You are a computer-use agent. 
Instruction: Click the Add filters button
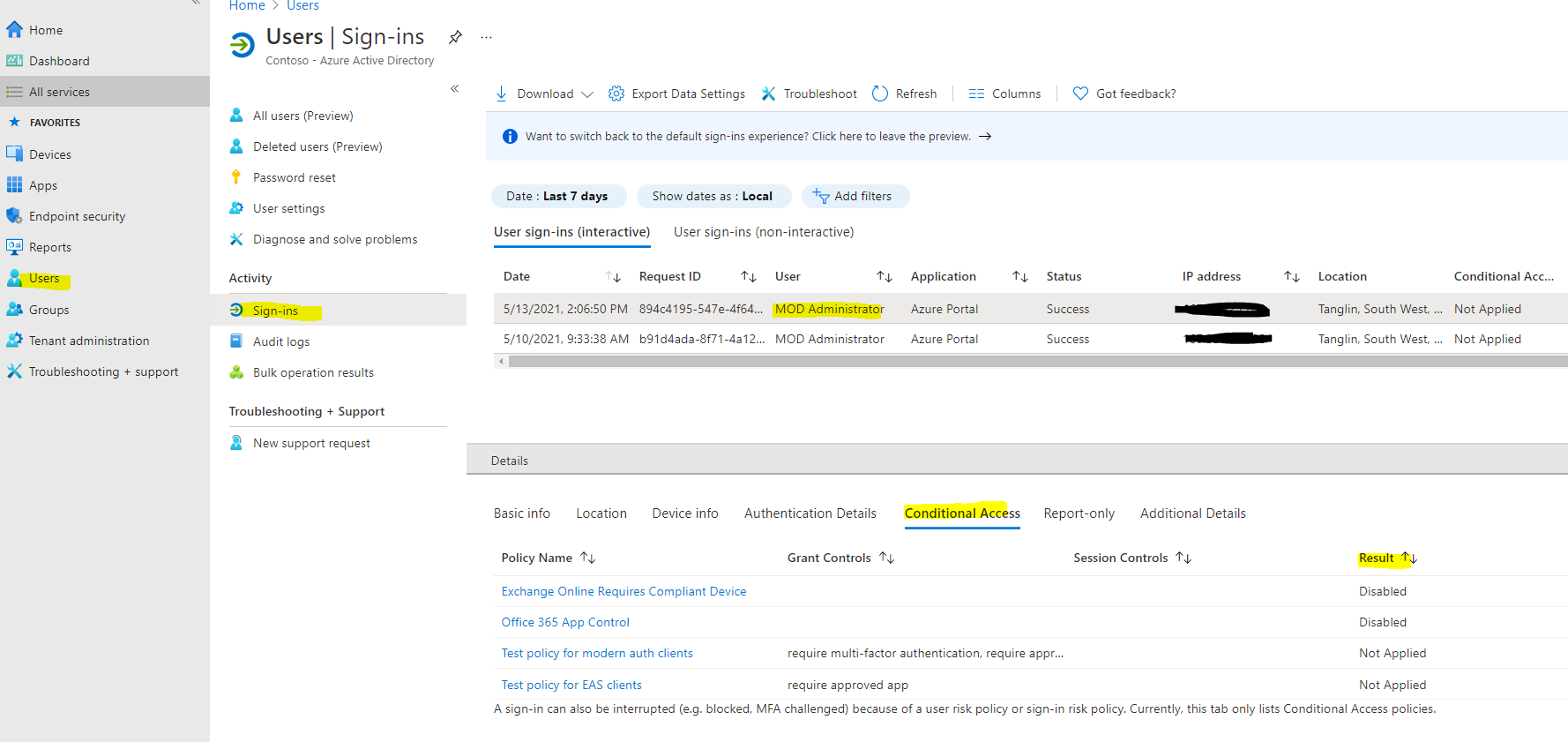click(x=855, y=196)
